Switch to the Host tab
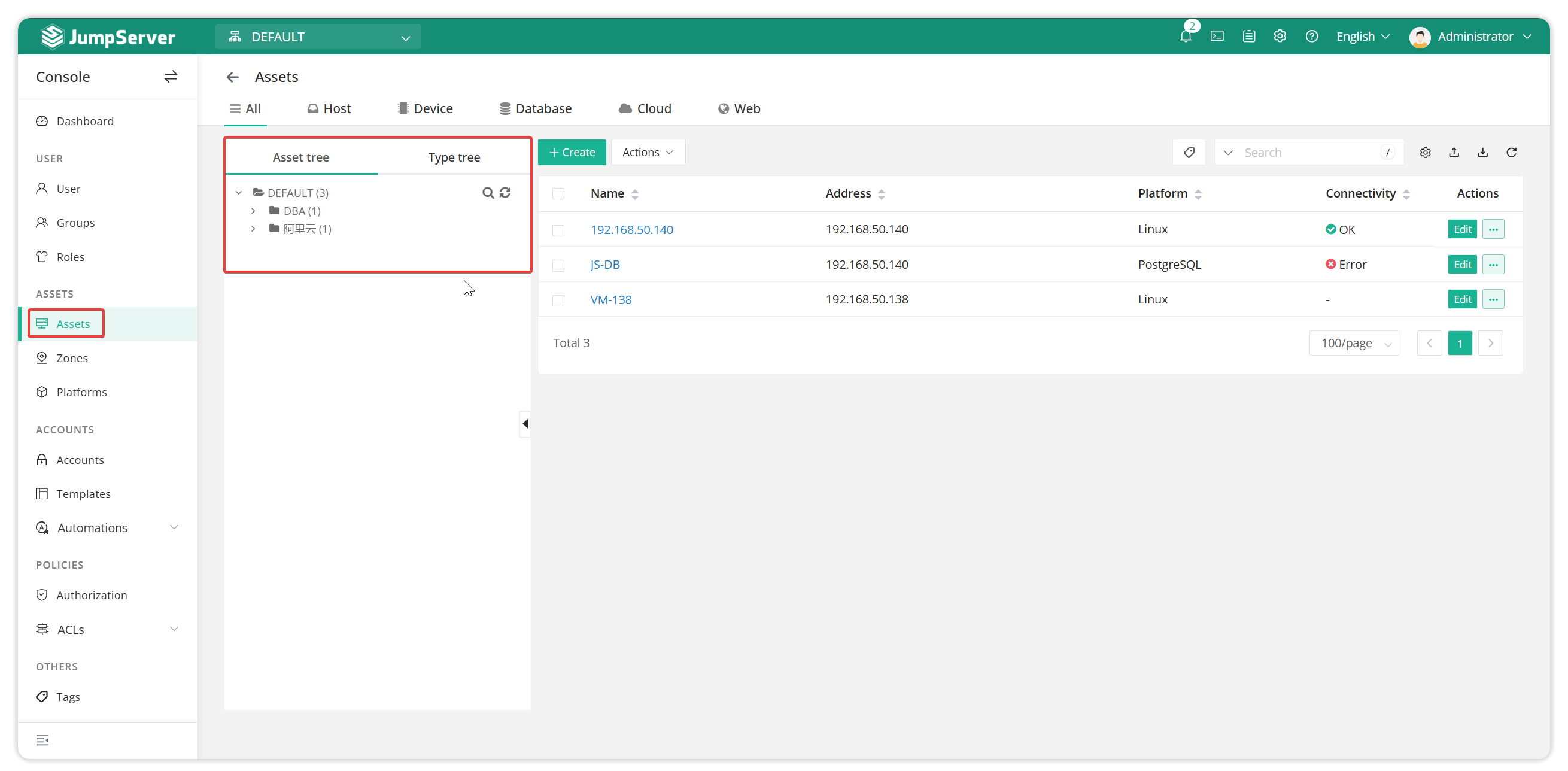1568x771 pixels. 329,108
